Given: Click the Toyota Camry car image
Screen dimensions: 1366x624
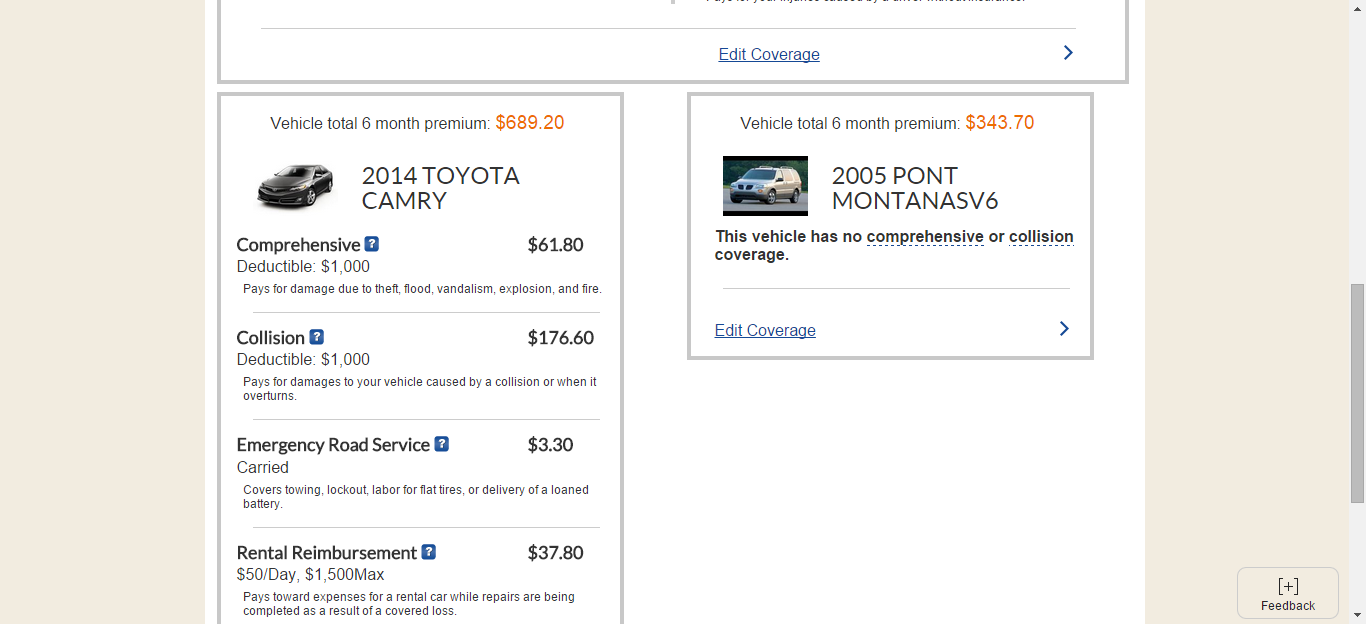Looking at the screenshot, I should [x=295, y=187].
